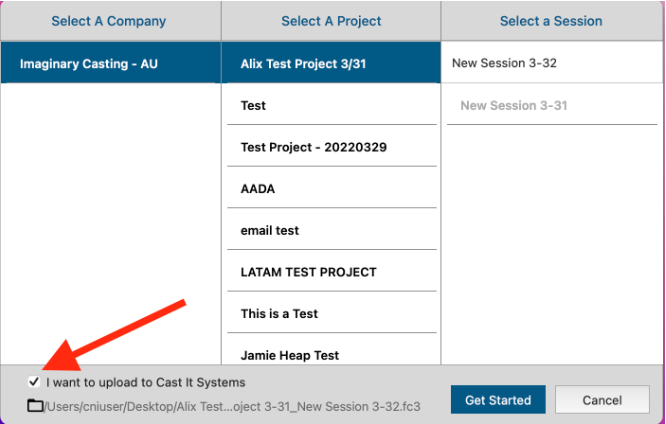Viewport: 666px width, 424px height.
Task: Pick Test Project - 20220329 from list
Action: click(314, 147)
